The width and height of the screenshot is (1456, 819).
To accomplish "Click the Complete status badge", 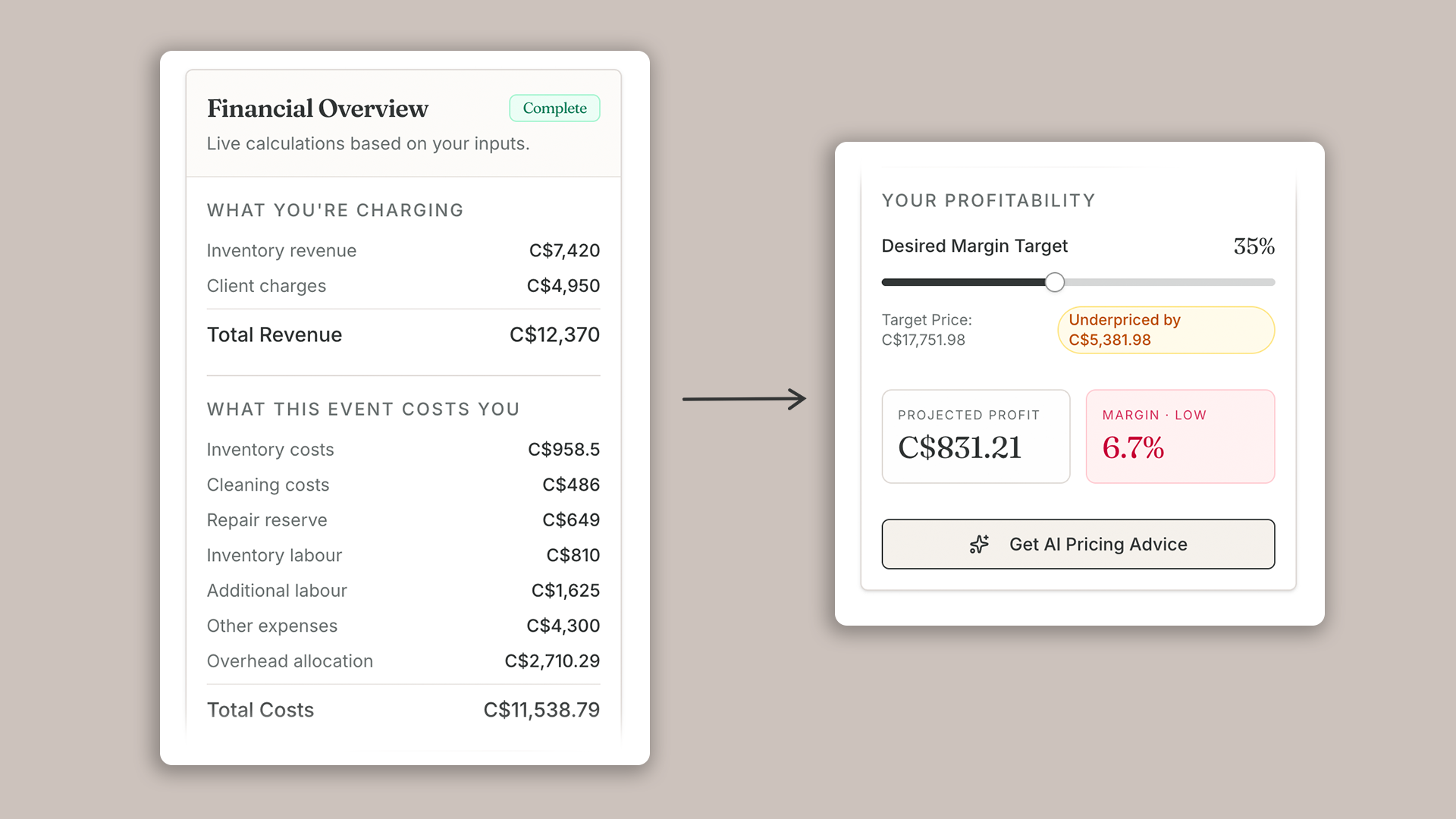I will click(554, 108).
